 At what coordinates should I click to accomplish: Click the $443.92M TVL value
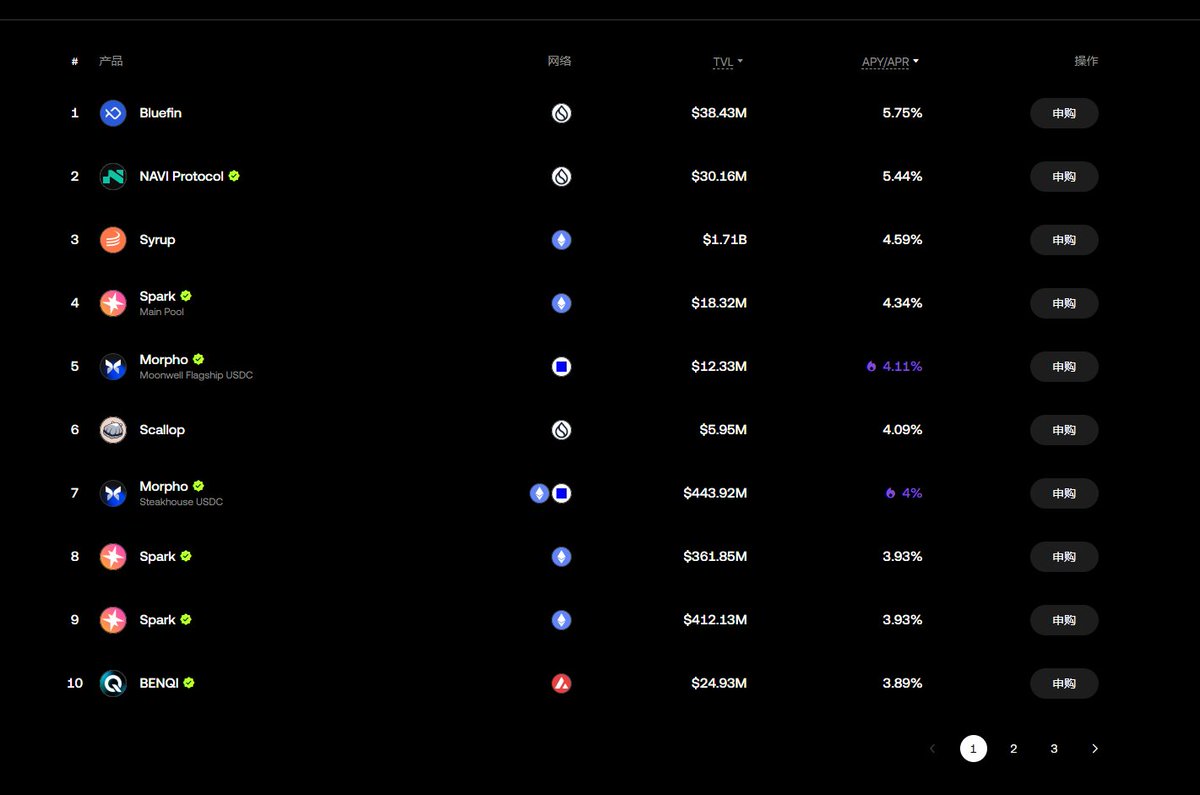[715, 493]
